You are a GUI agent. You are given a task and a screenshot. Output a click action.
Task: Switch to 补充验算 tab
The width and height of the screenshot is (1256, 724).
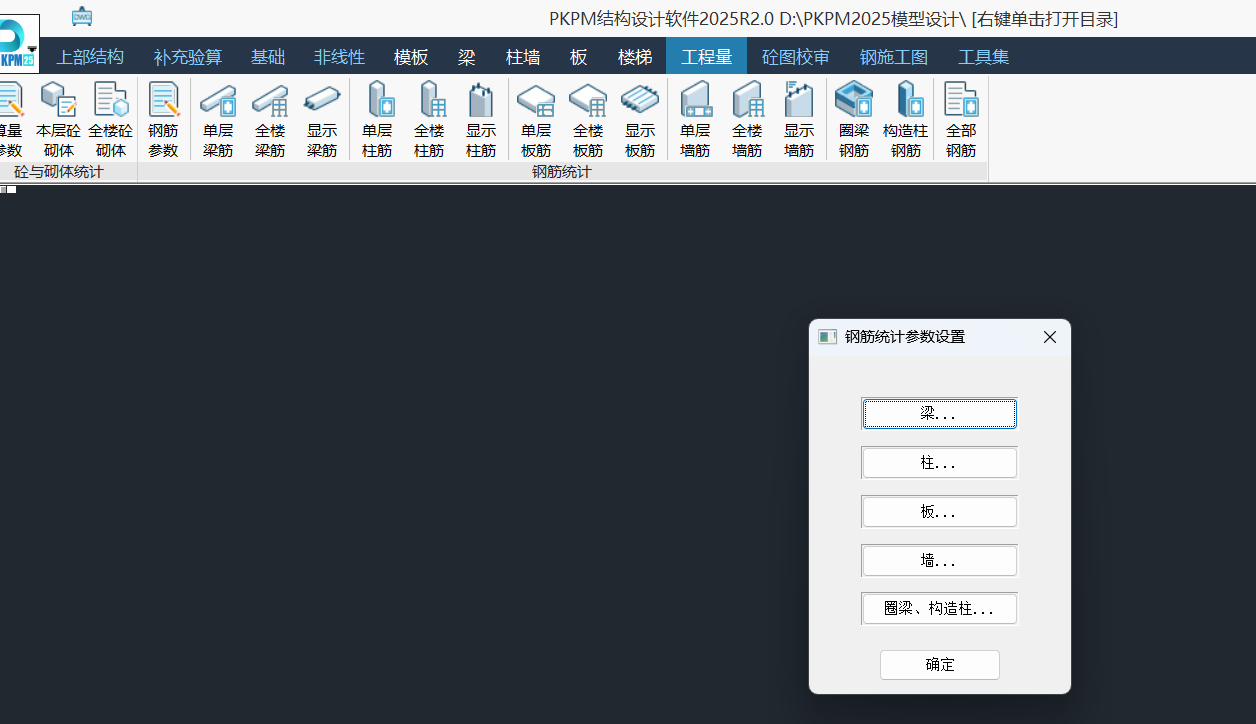[x=188, y=57]
